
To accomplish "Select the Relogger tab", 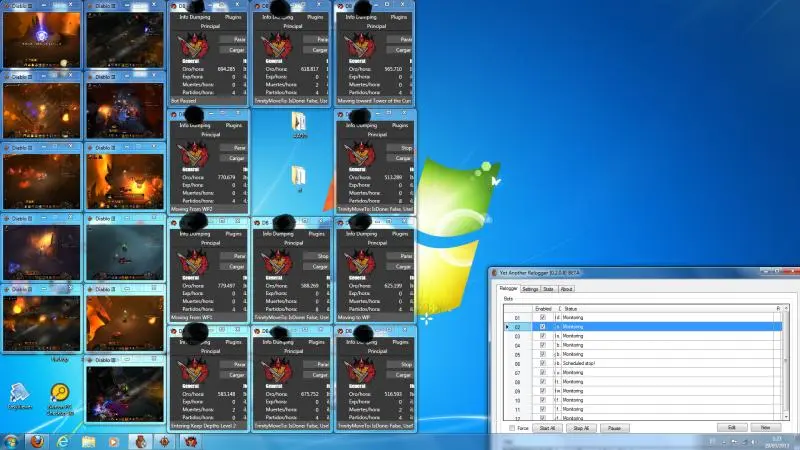I will coord(508,288).
